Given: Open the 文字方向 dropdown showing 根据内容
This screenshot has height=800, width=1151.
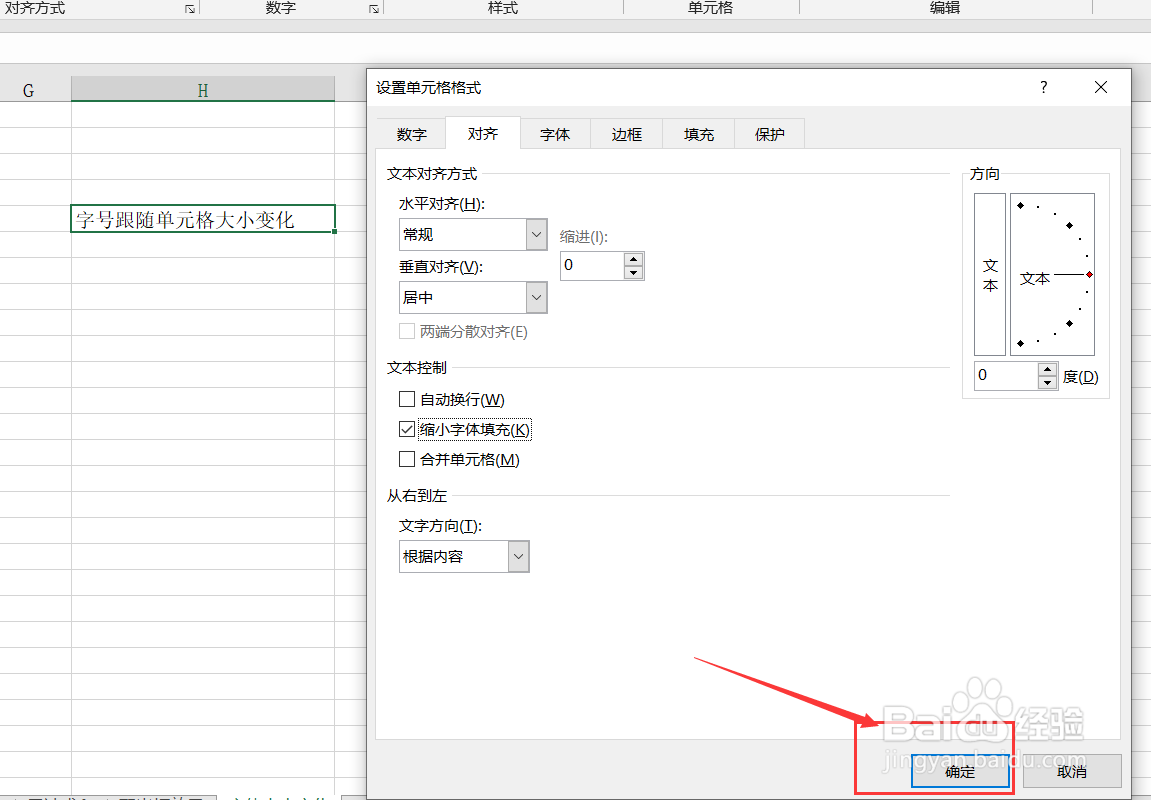Looking at the screenshot, I should click(x=518, y=556).
